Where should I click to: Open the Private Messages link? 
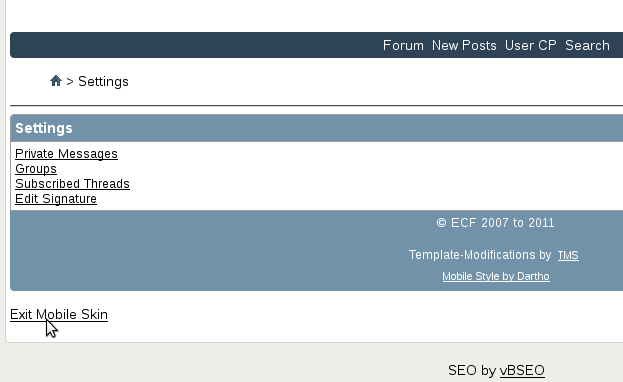coord(66,154)
